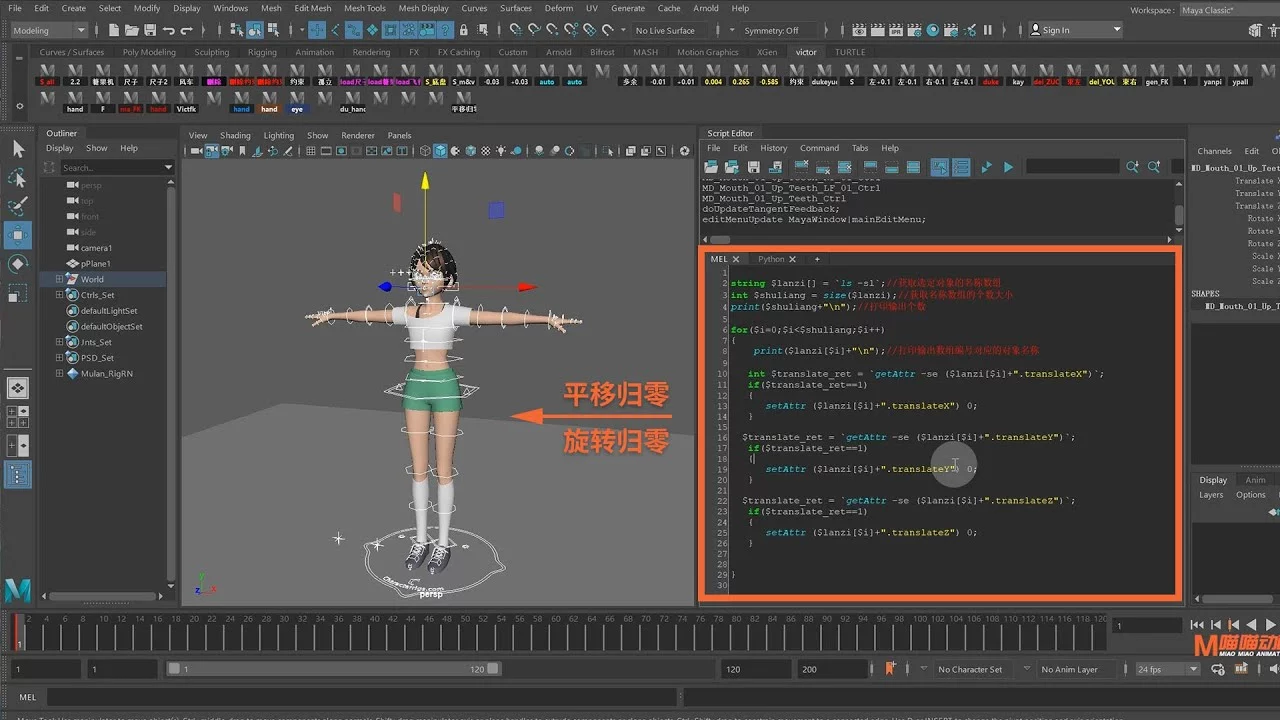Toggle Echo All Commands in Script Editor
This screenshot has width=1280, height=720.
(x=940, y=167)
